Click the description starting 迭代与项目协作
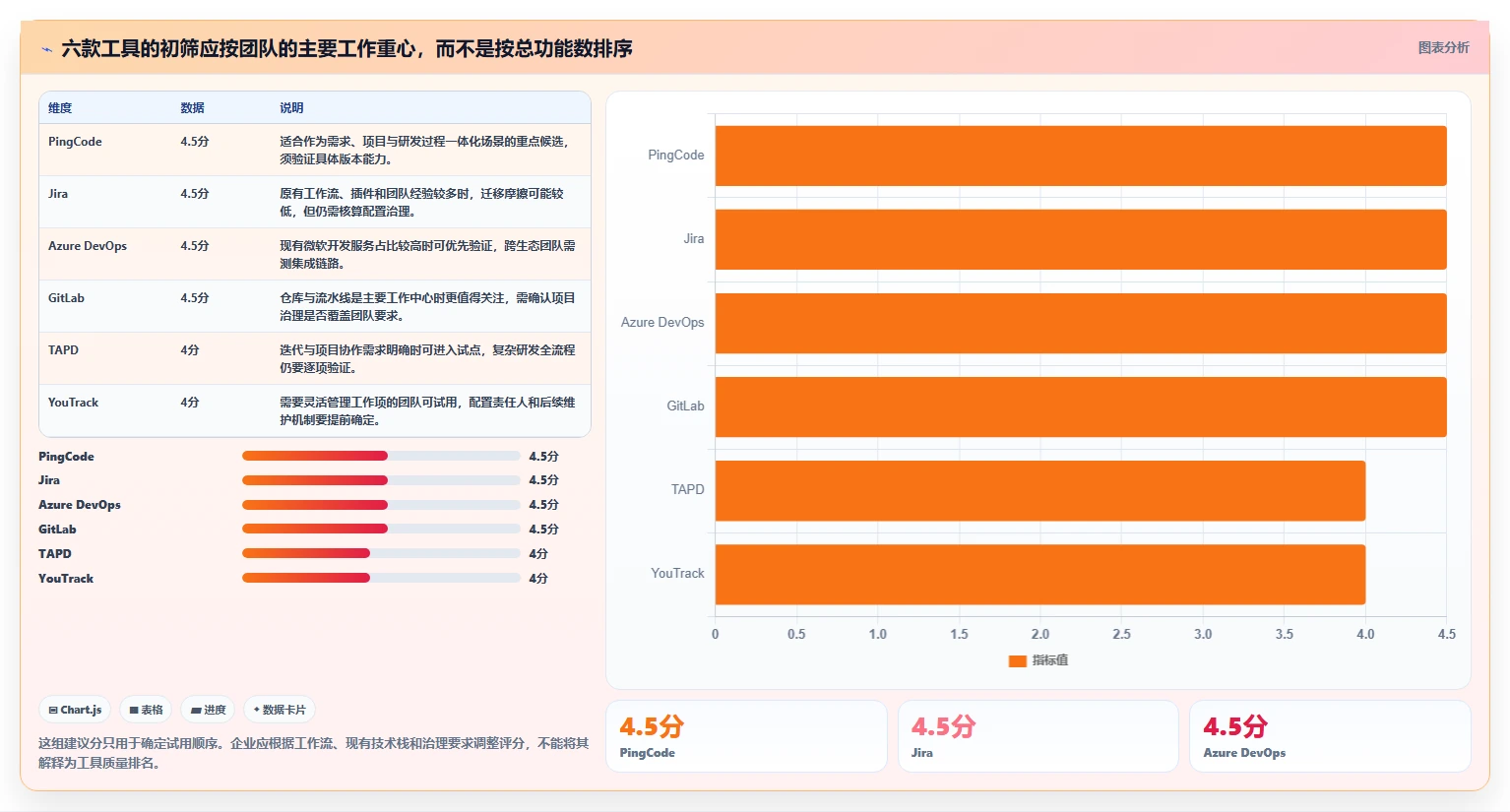The image size is (1510, 812). [x=427, y=359]
